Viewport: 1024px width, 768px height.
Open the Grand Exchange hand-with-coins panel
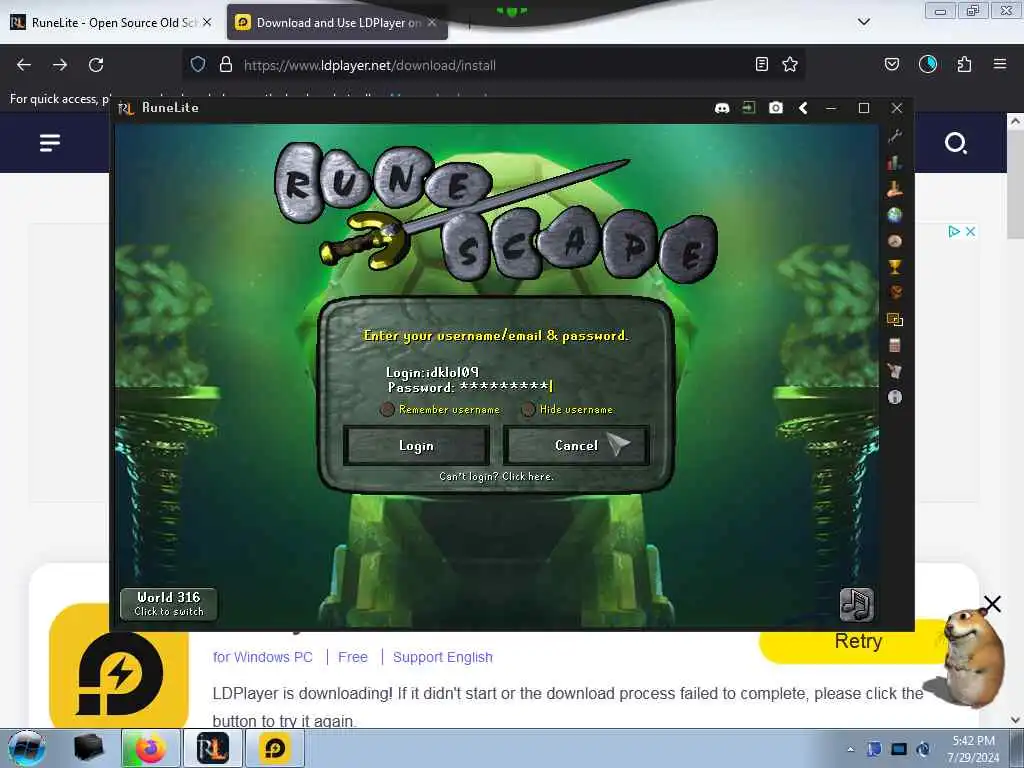pos(895,189)
